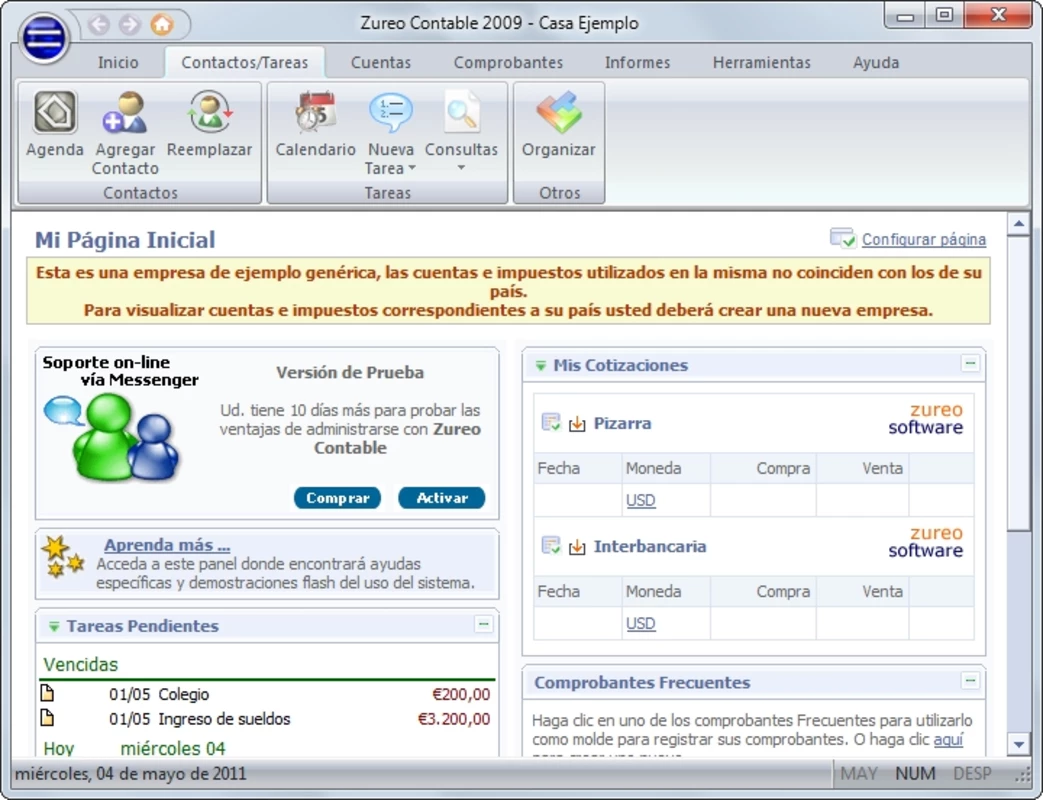The image size is (1043, 800).
Task: Open the Cuentas tab
Action: (x=380, y=63)
